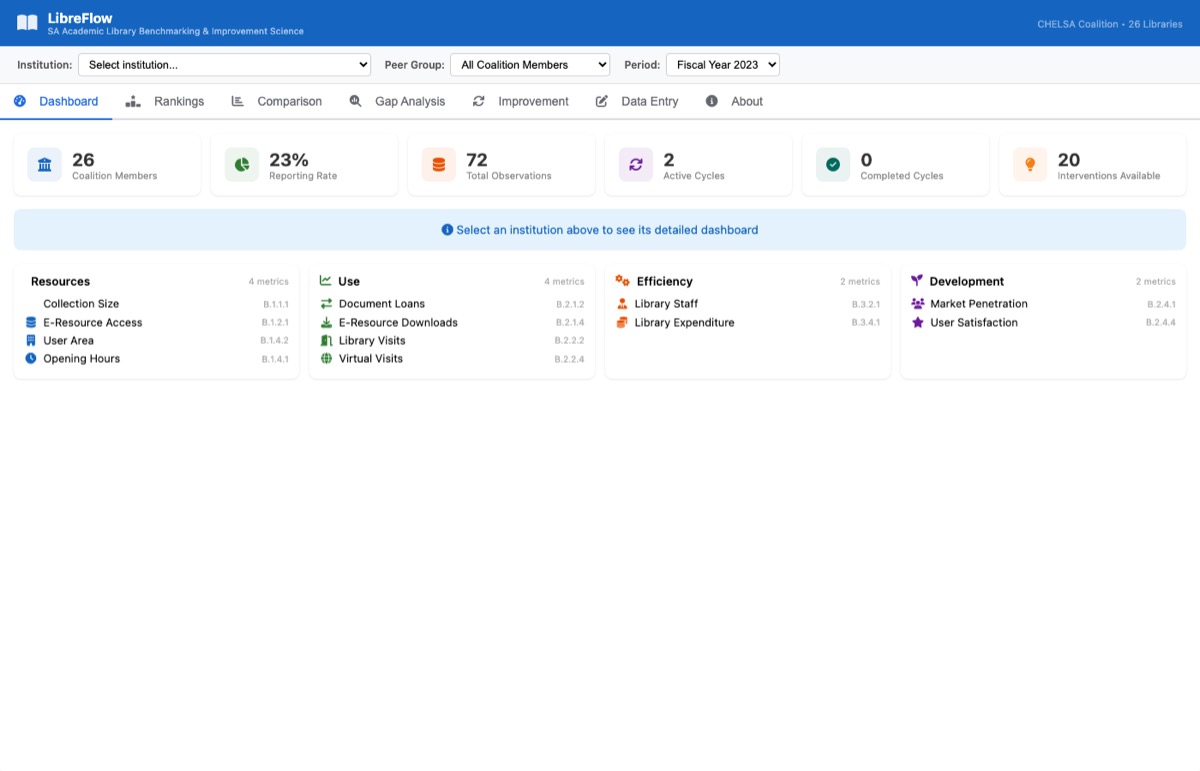The image size is (1200, 771).
Task: Click the Virtual Visits globe icon
Action: [324, 359]
